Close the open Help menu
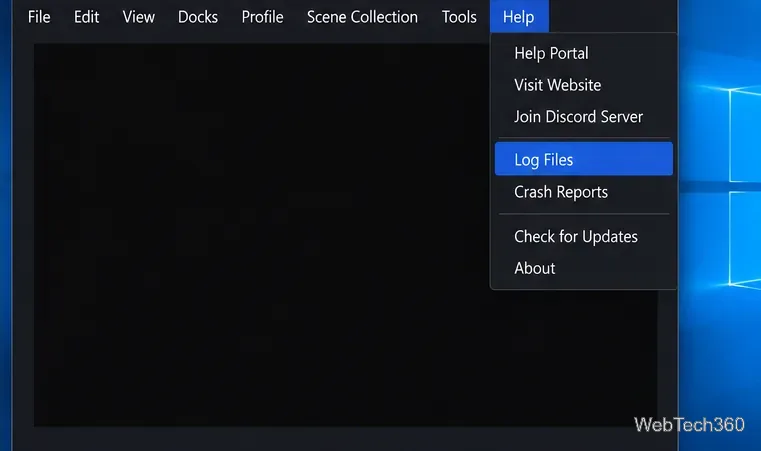The width and height of the screenshot is (761, 451). [x=519, y=17]
